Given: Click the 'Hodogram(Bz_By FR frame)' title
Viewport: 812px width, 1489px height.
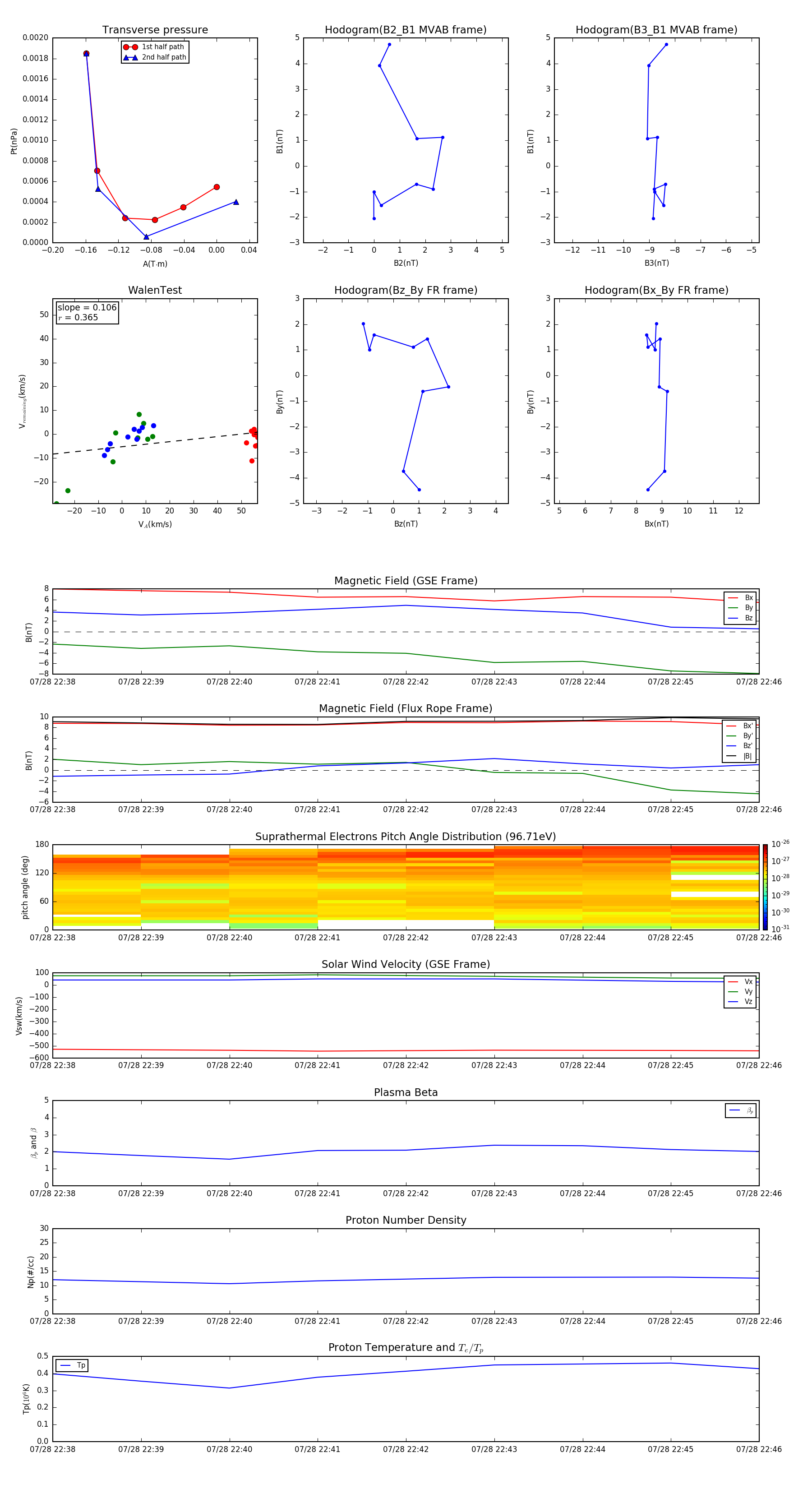Looking at the screenshot, I should coord(406,290).
